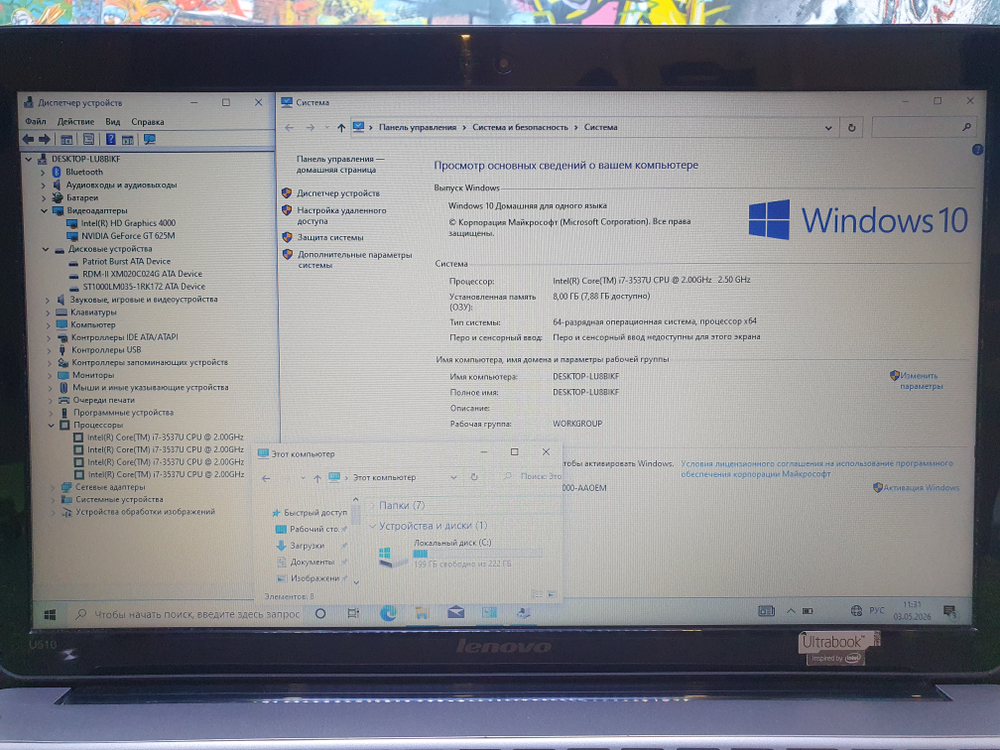
Task: Select Сетевые адаптеры category
Action: (110, 487)
